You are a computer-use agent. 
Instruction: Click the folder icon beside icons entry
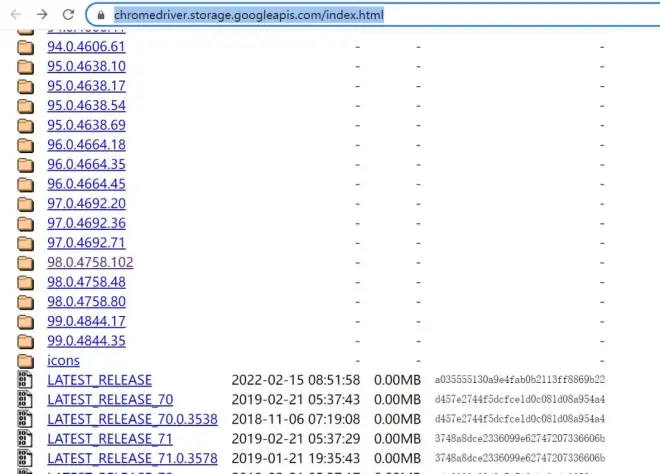pyautogui.click(x=26, y=360)
